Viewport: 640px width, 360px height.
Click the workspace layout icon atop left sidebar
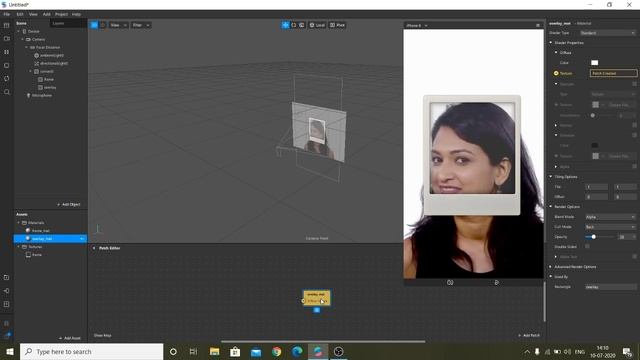click(7, 25)
